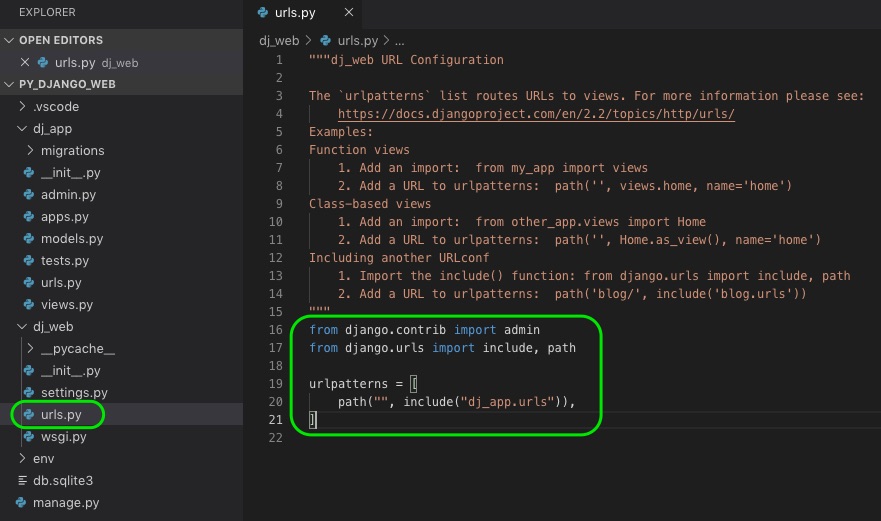Open tests.py file
The image size is (881, 521).
[65, 260]
